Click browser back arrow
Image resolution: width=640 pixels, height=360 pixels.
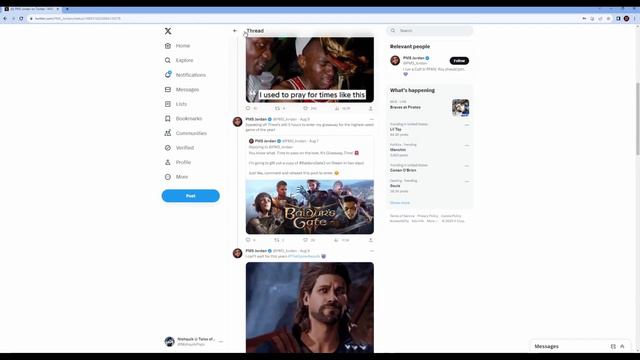[5, 18]
